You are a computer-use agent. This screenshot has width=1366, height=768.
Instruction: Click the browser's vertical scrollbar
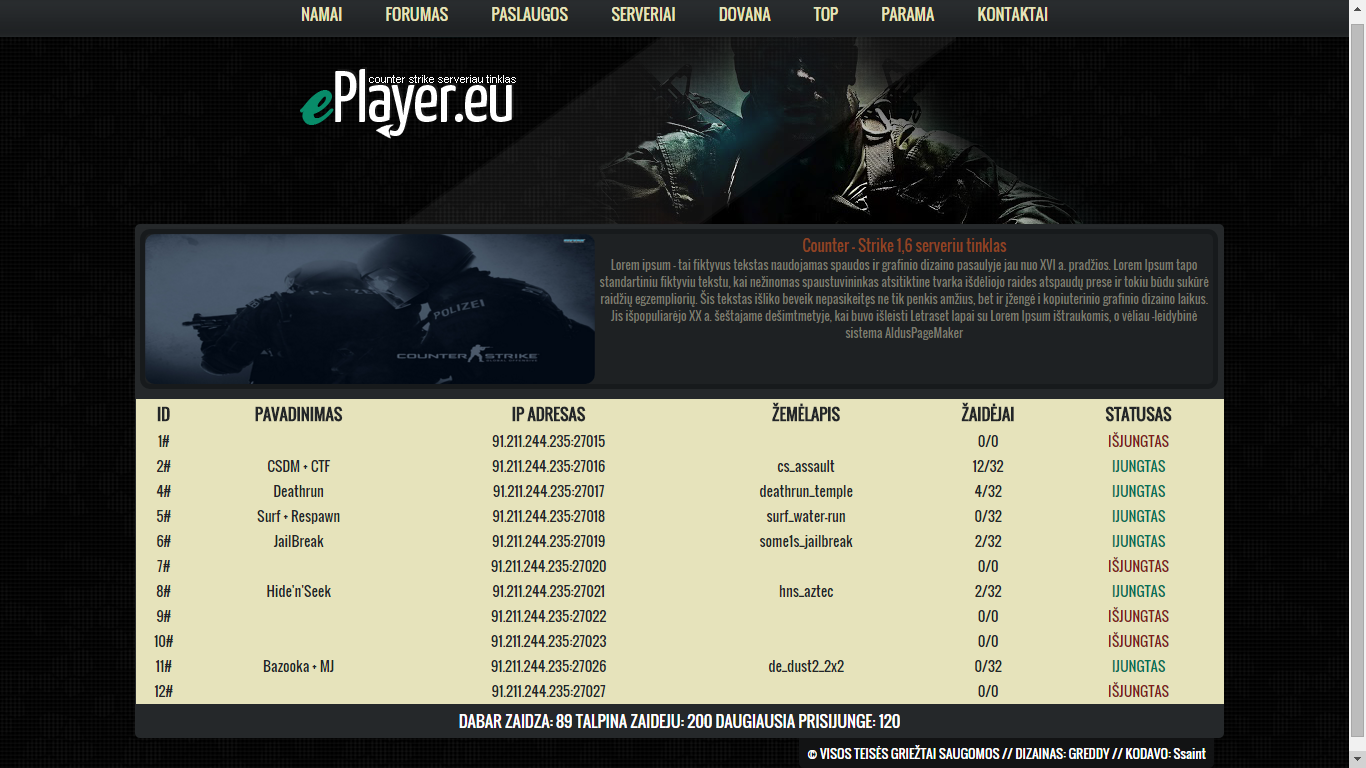(1357, 384)
